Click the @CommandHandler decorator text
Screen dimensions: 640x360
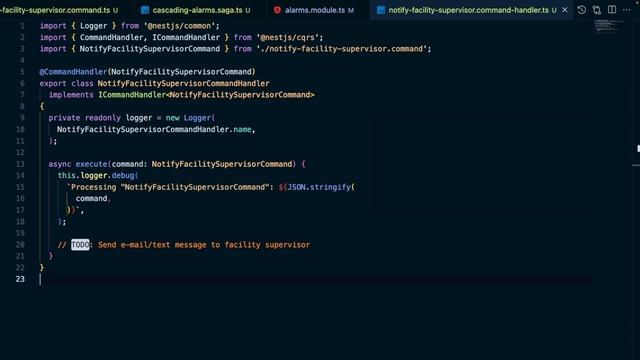(x=73, y=72)
